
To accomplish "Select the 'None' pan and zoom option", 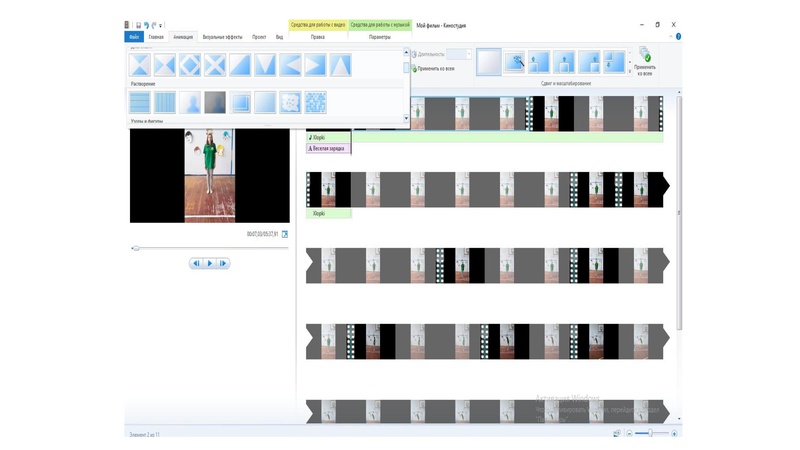I will click(x=488, y=62).
